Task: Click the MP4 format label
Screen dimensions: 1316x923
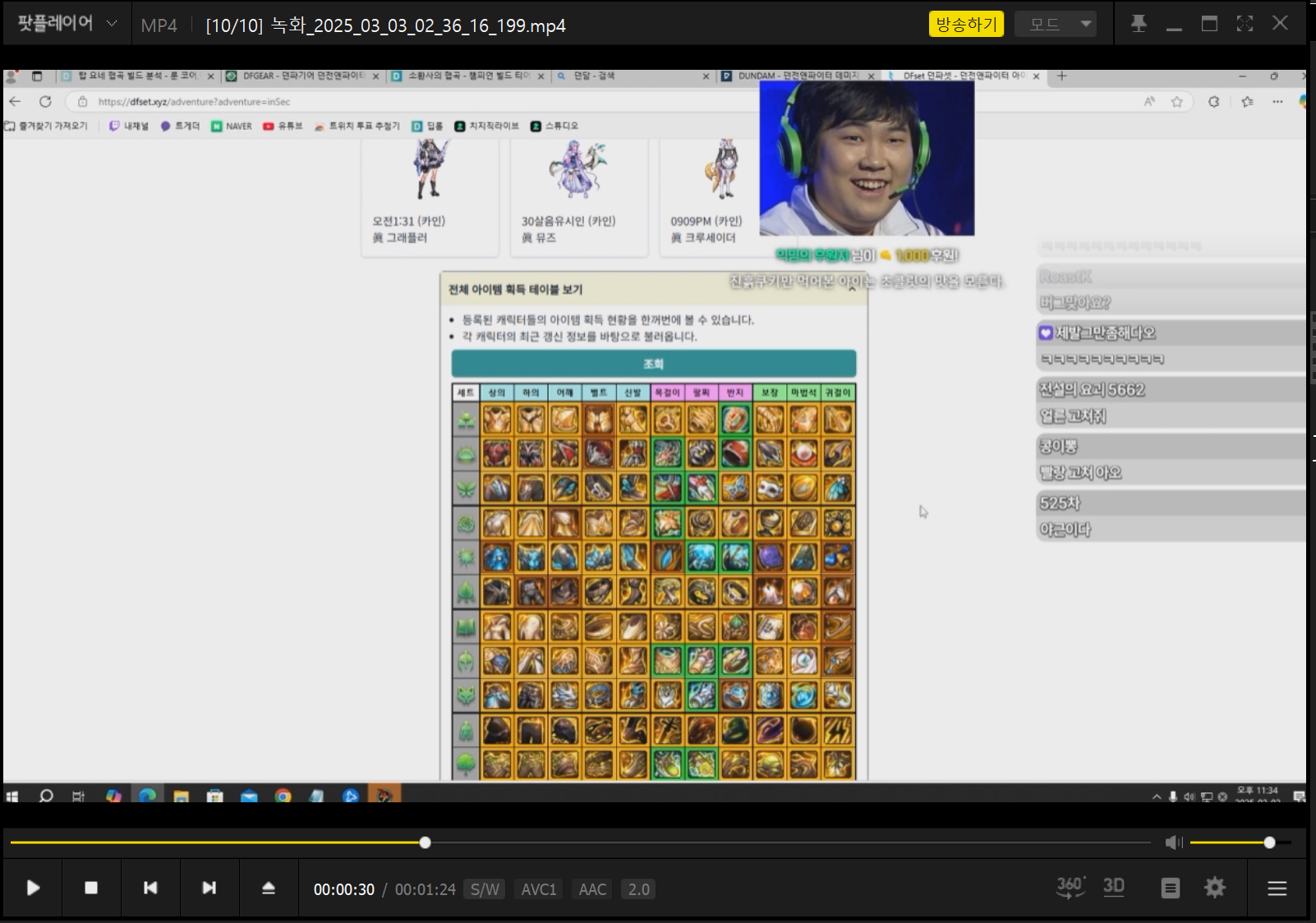Action: [159, 25]
